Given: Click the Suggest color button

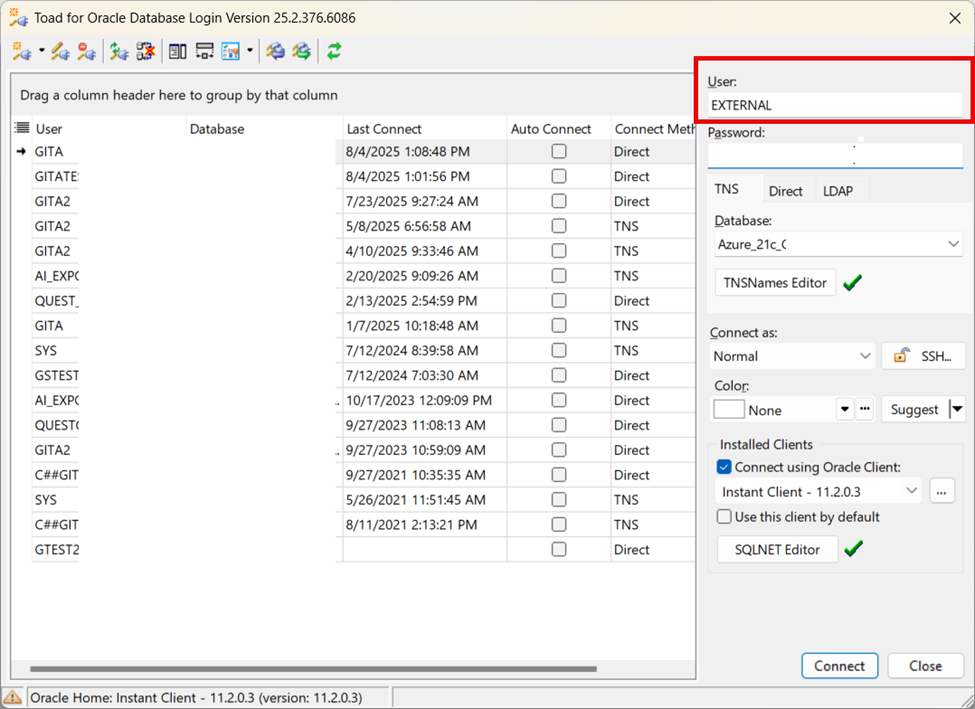Looking at the screenshot, I should (914, 409).
